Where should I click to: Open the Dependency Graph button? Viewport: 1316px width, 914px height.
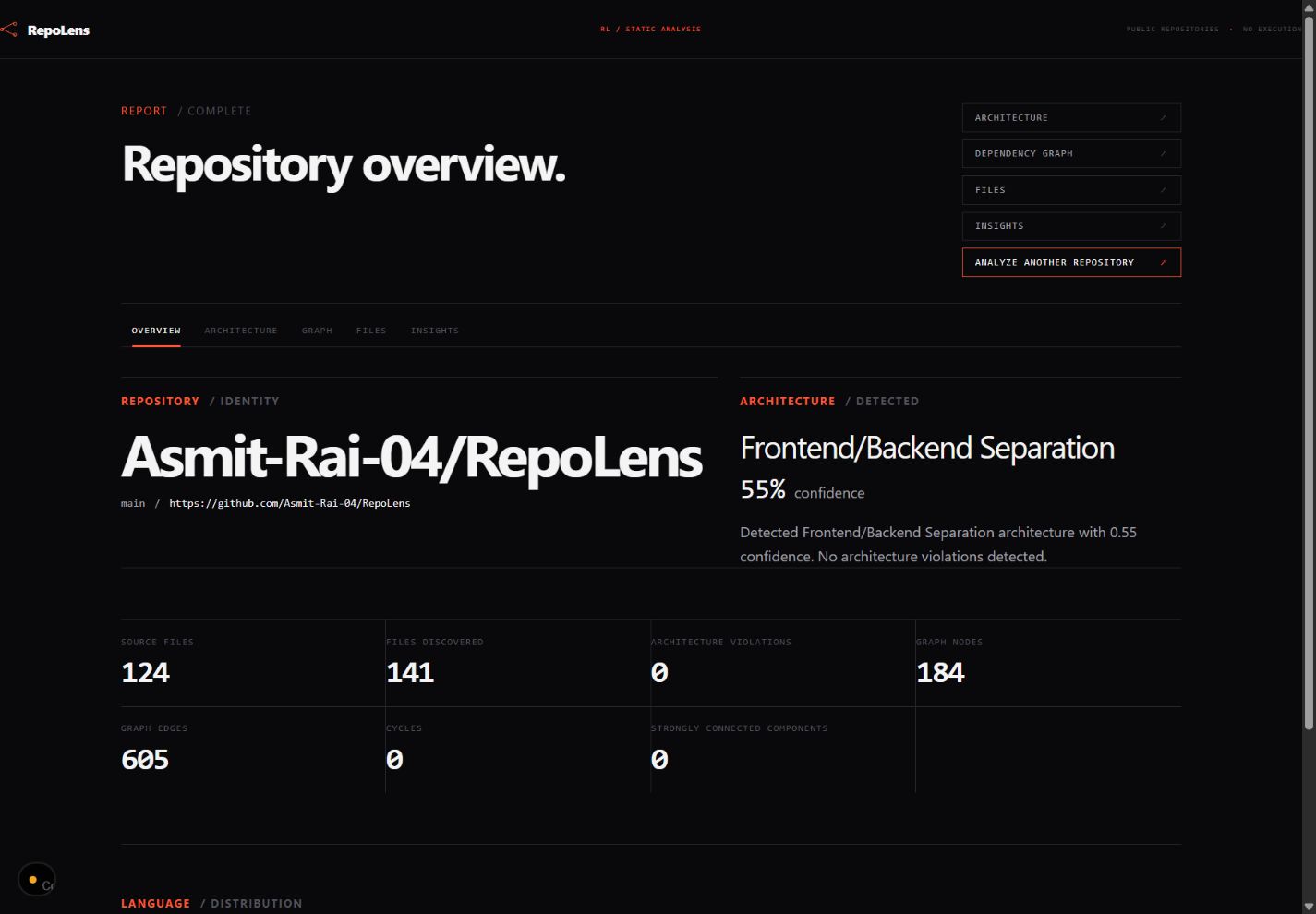pyautogui.click(x=1071, y=154)
